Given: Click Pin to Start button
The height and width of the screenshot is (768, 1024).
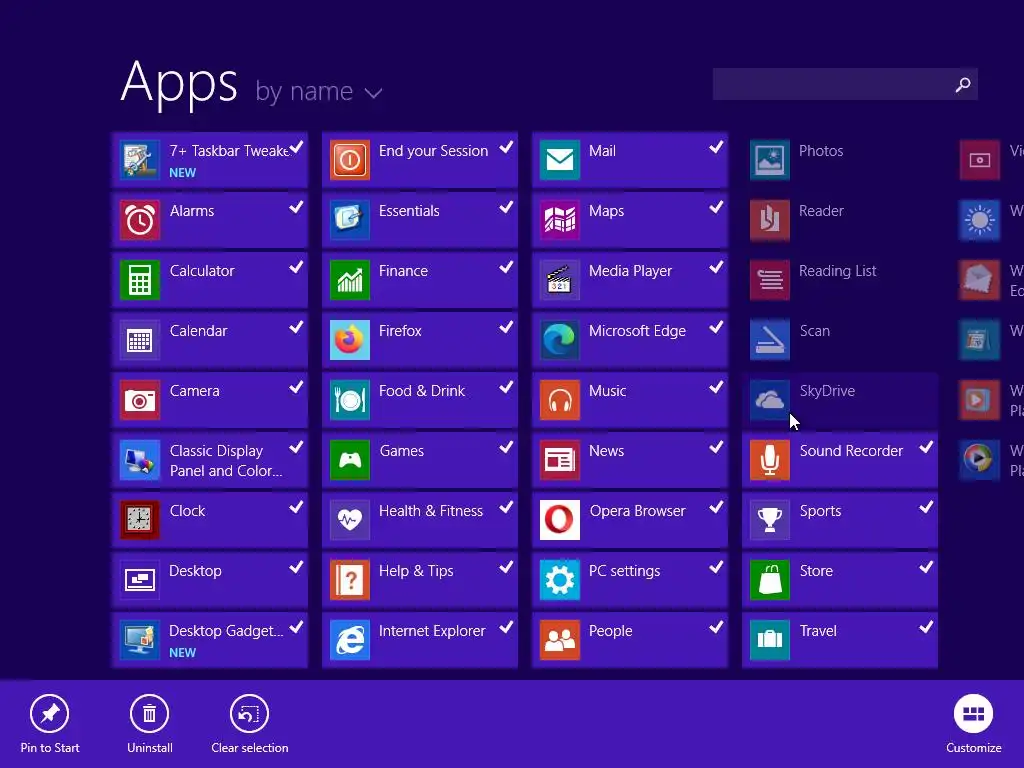Looking at the screenshot, I should [50, 724].
